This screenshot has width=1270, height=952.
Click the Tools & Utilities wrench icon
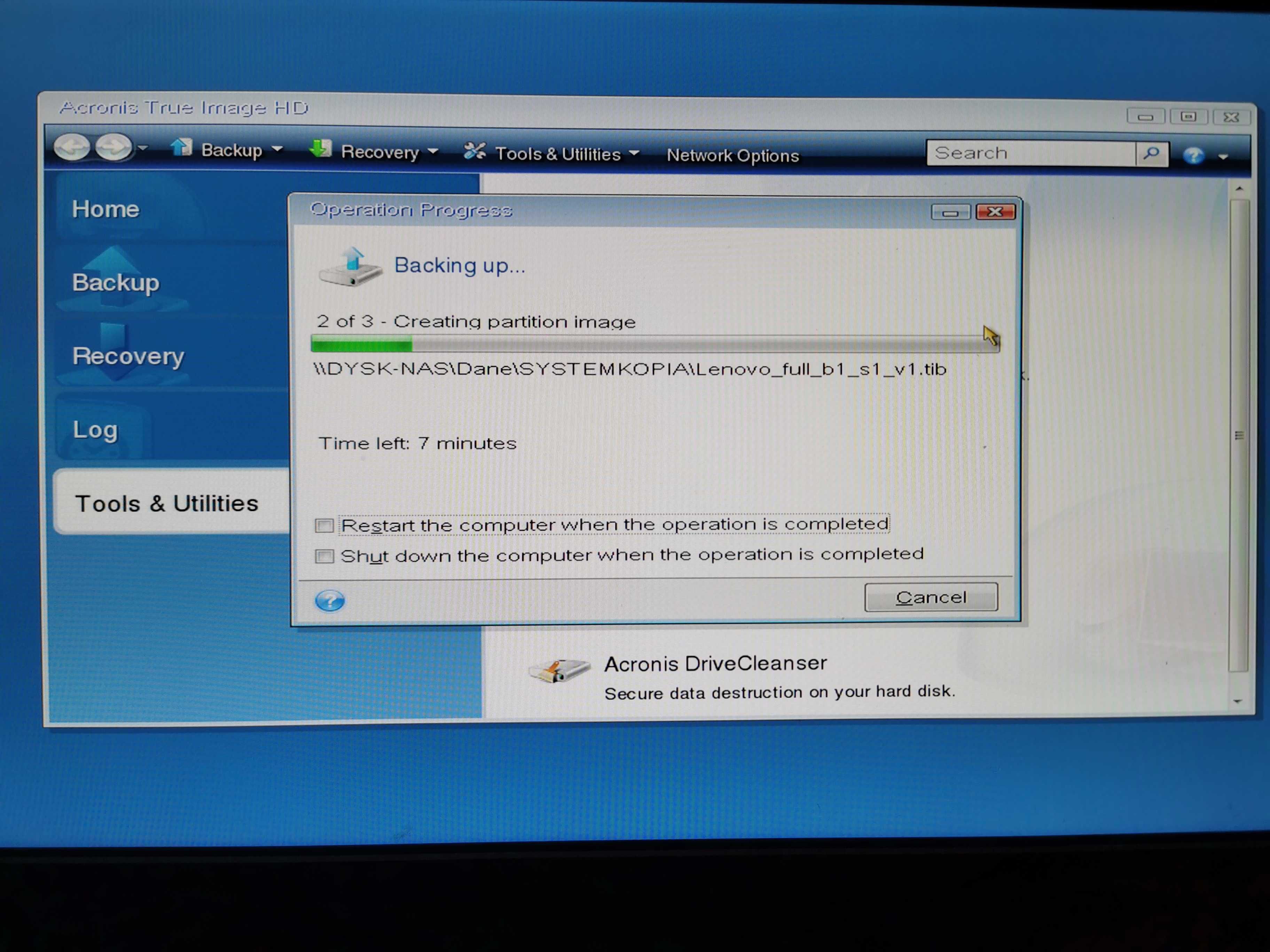pos(475,151)
